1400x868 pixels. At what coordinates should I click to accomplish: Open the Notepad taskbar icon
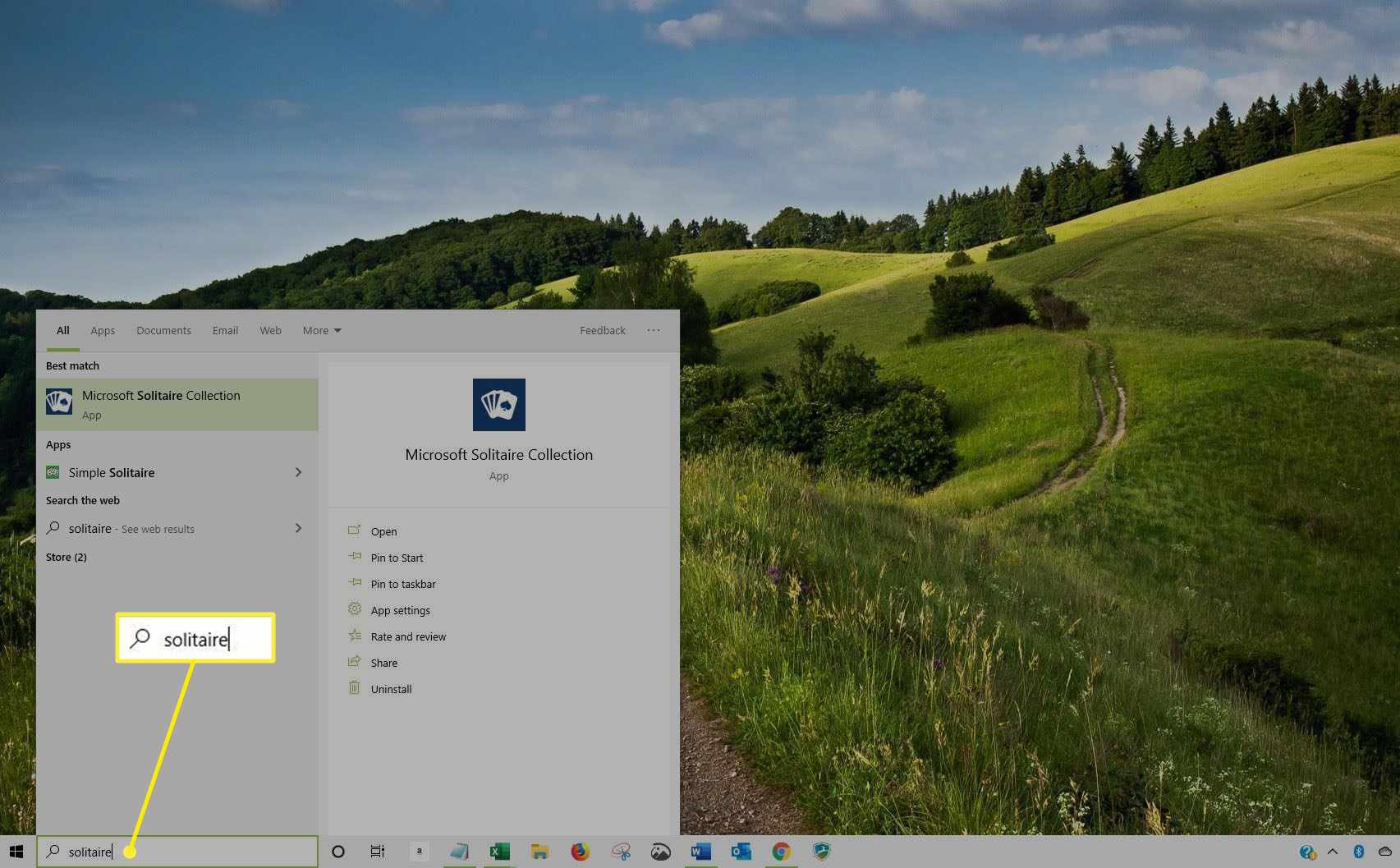(459, 852)
